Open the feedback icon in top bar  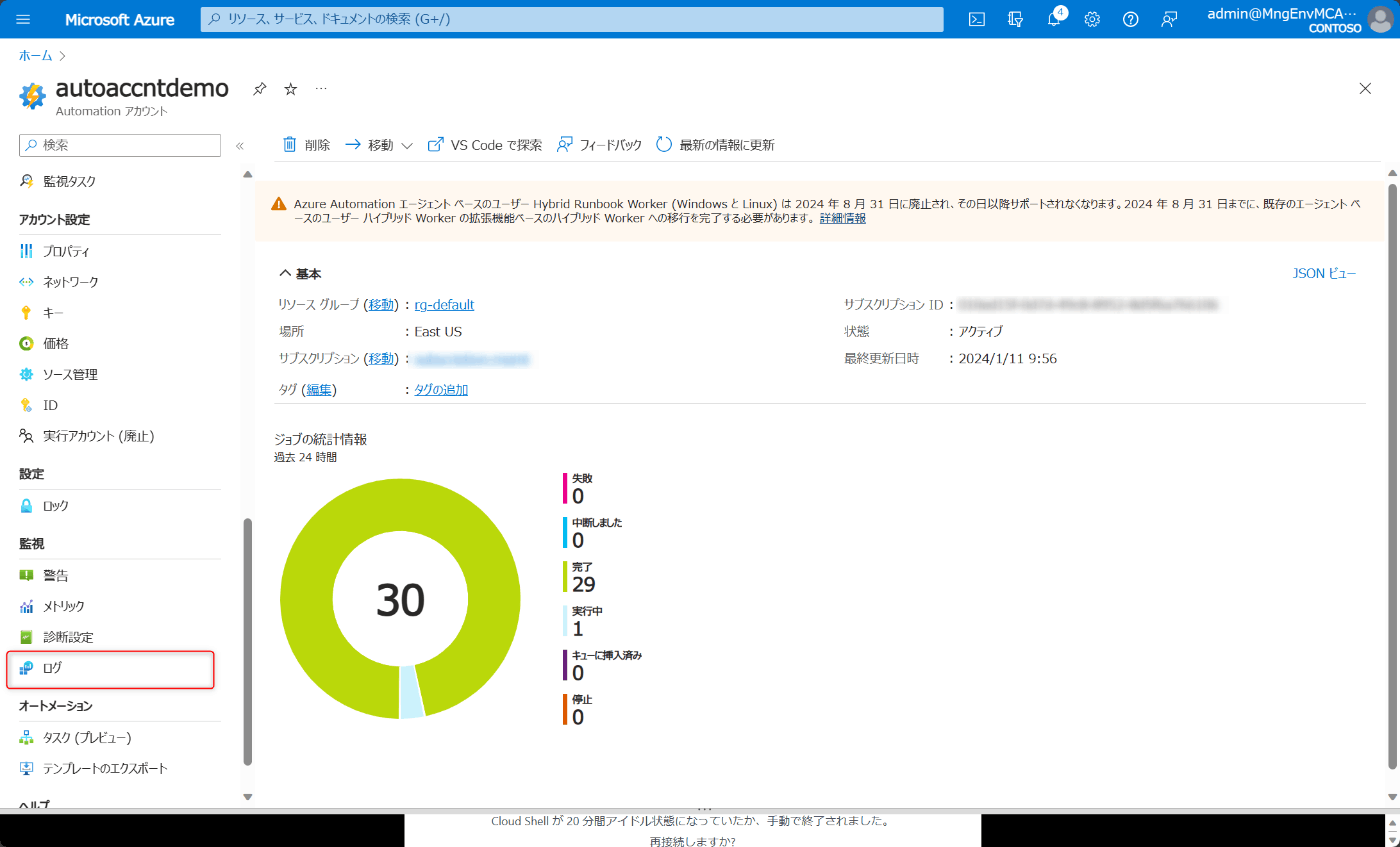pyautogui.click(x=1169, y=19)
